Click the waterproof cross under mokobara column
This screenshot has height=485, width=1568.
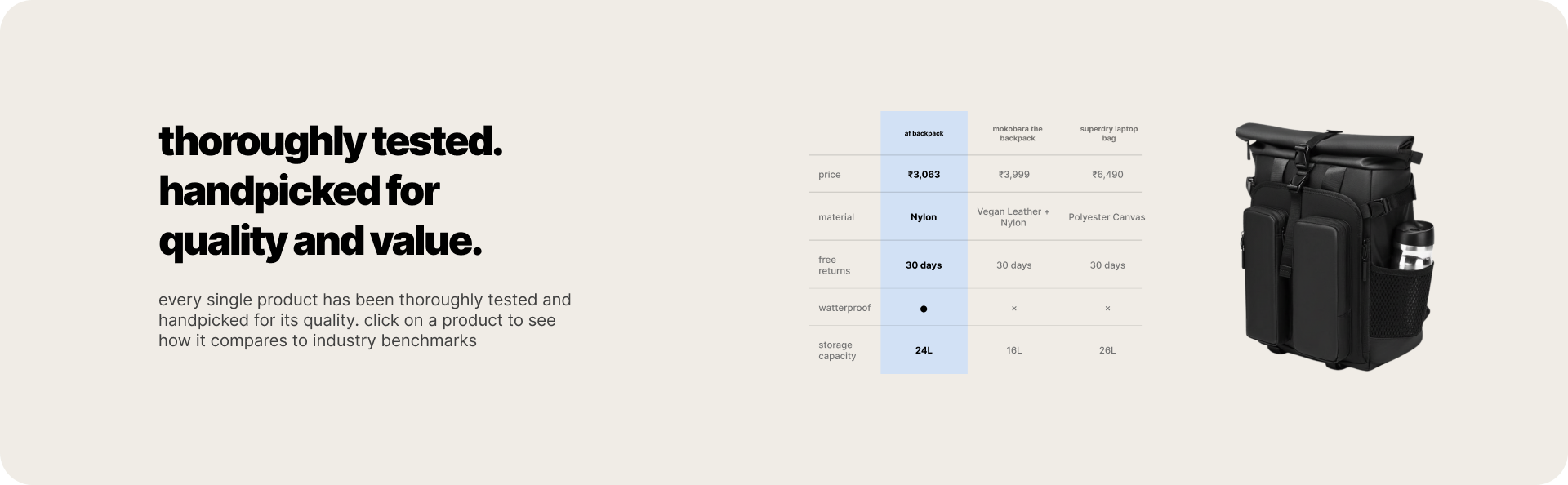click(x=1013, y=309)
